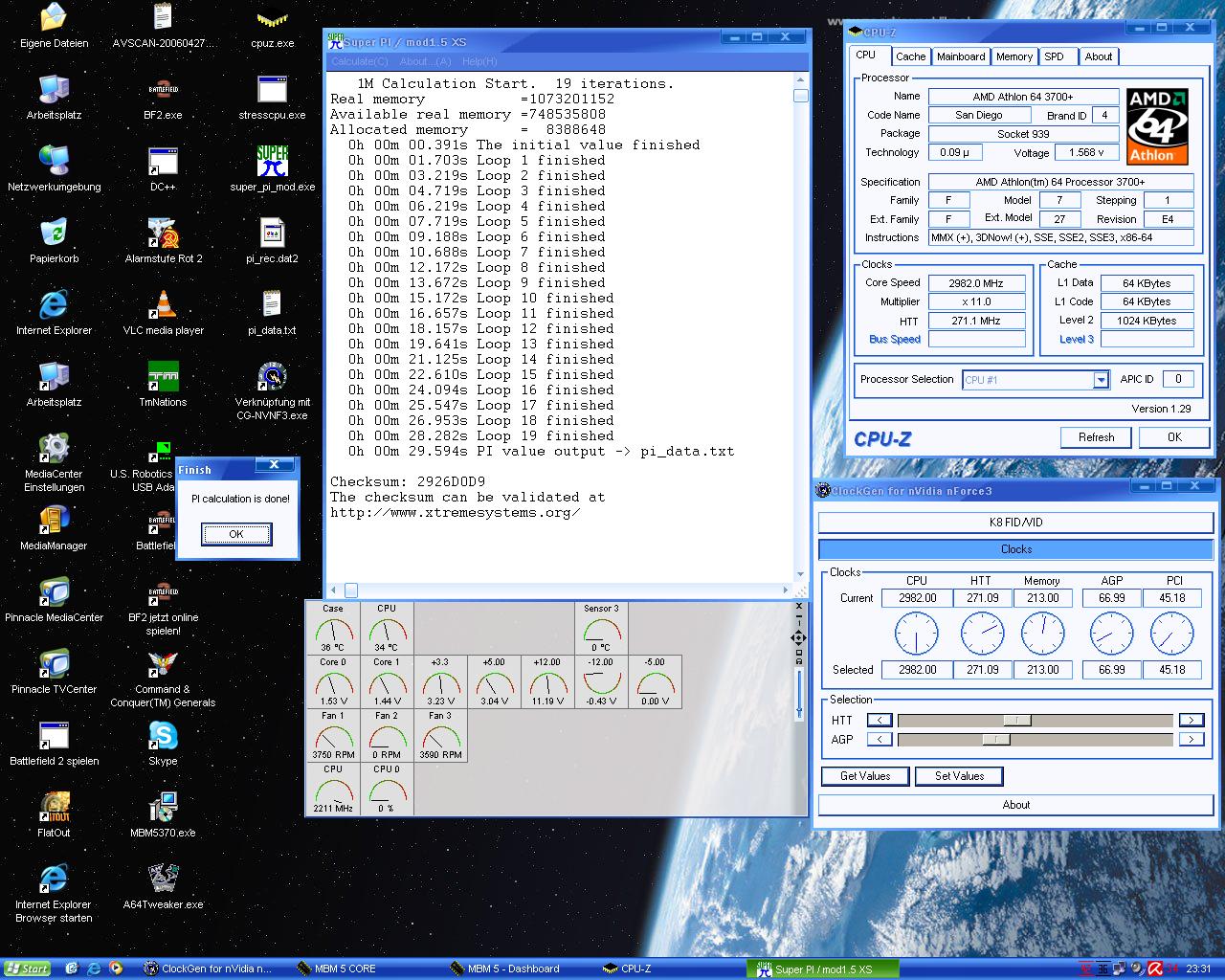This screenshot has width=1225, height=980.
Task: Open the Eigene Dateien desktop folder
Action: click(x=54, y=27)
